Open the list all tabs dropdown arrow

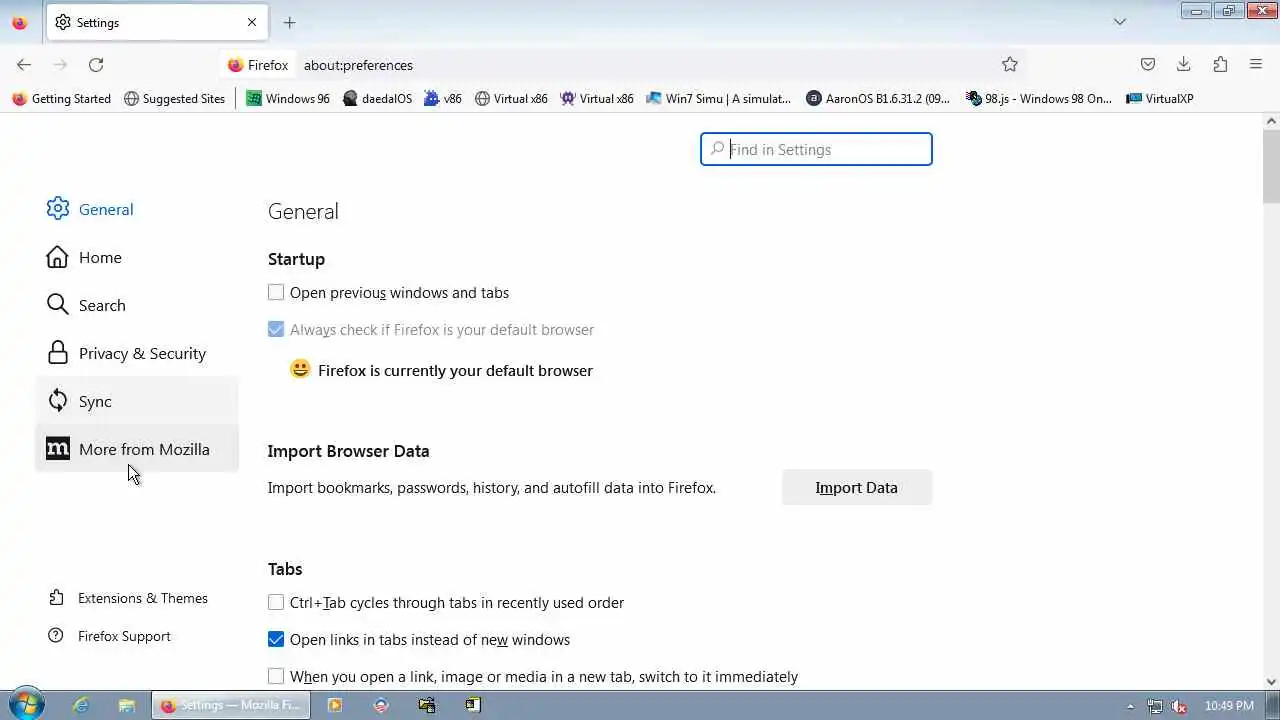point(1120,22)
